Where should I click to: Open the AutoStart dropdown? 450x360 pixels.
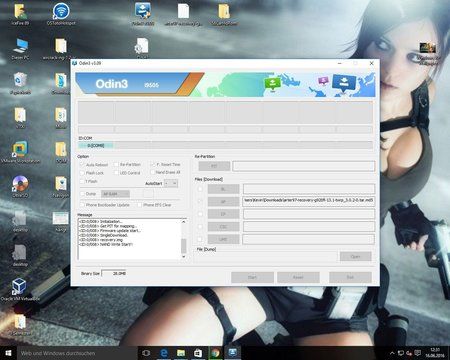171,183
